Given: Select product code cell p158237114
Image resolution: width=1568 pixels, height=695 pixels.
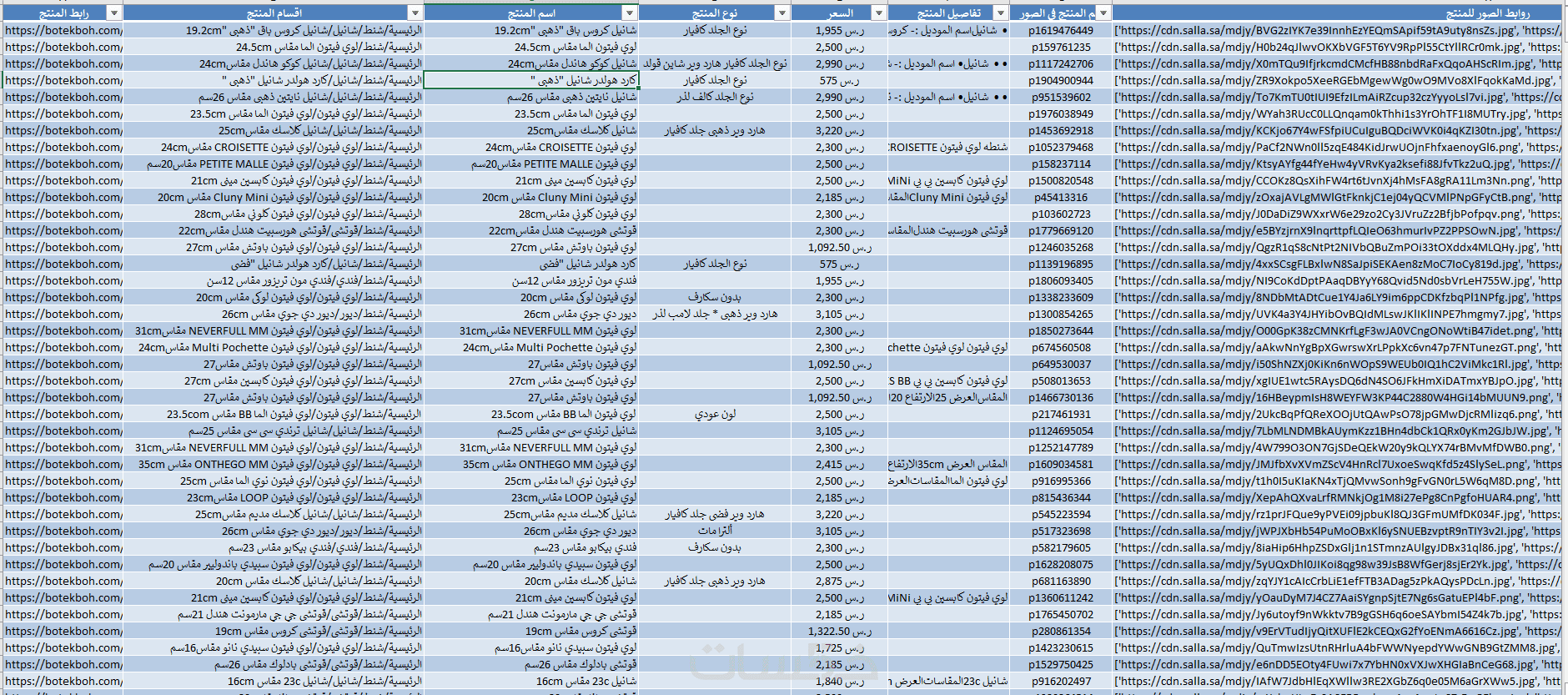Looking at the screenshot, I should 1061,164.
